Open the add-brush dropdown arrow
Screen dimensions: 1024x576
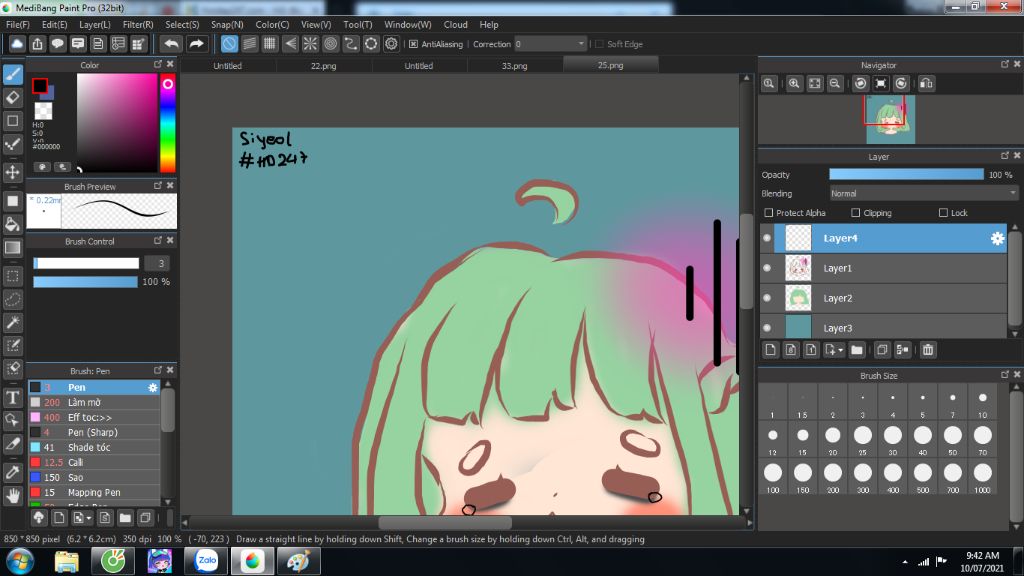89,518
